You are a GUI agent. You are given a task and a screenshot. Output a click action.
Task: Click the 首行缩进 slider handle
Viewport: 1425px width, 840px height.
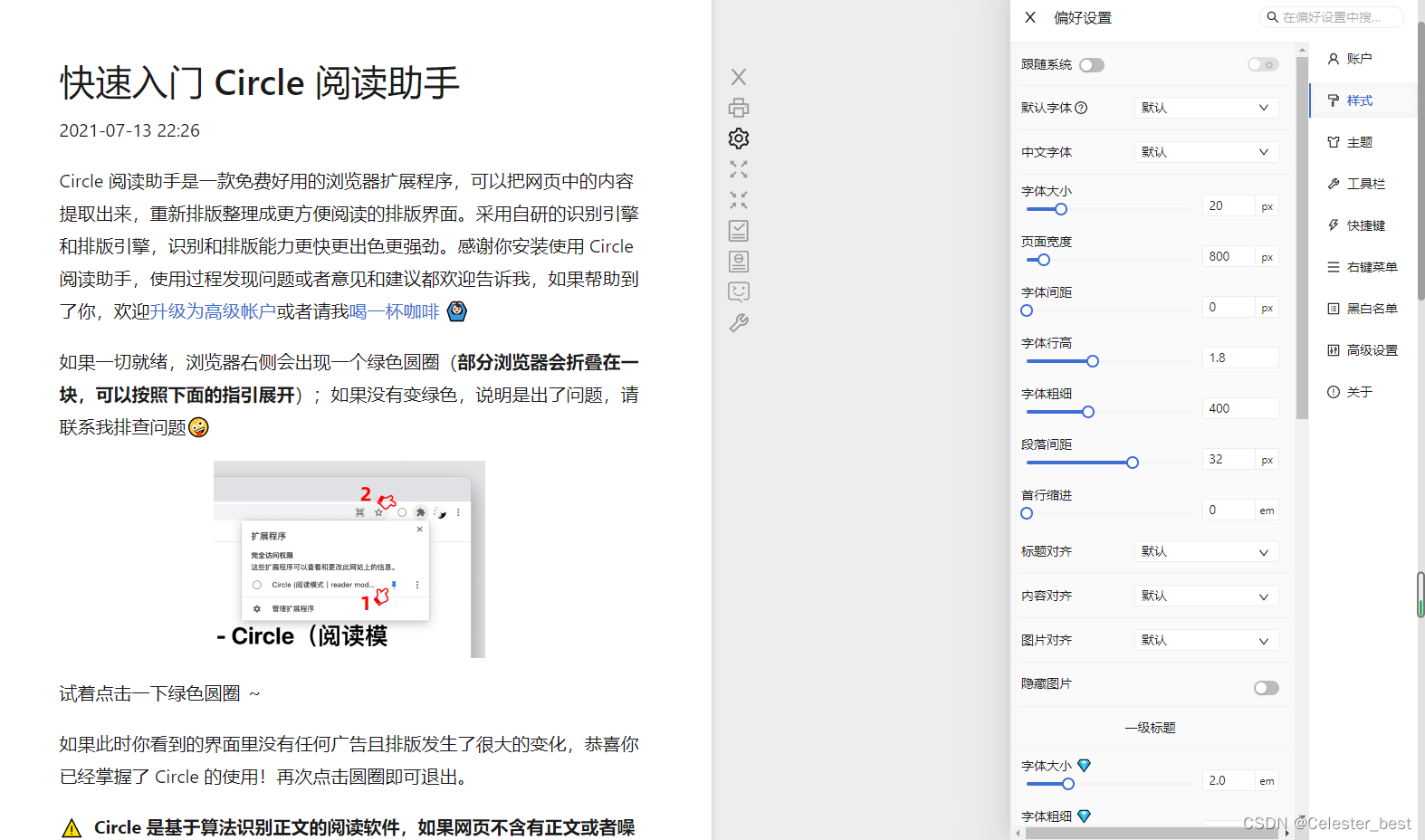[x=1027, y=513]
